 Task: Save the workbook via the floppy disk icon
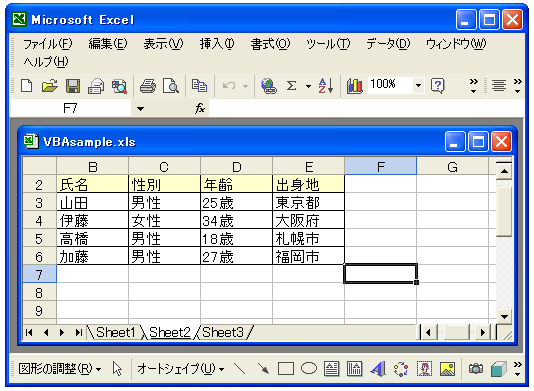[x=73, y=86]
